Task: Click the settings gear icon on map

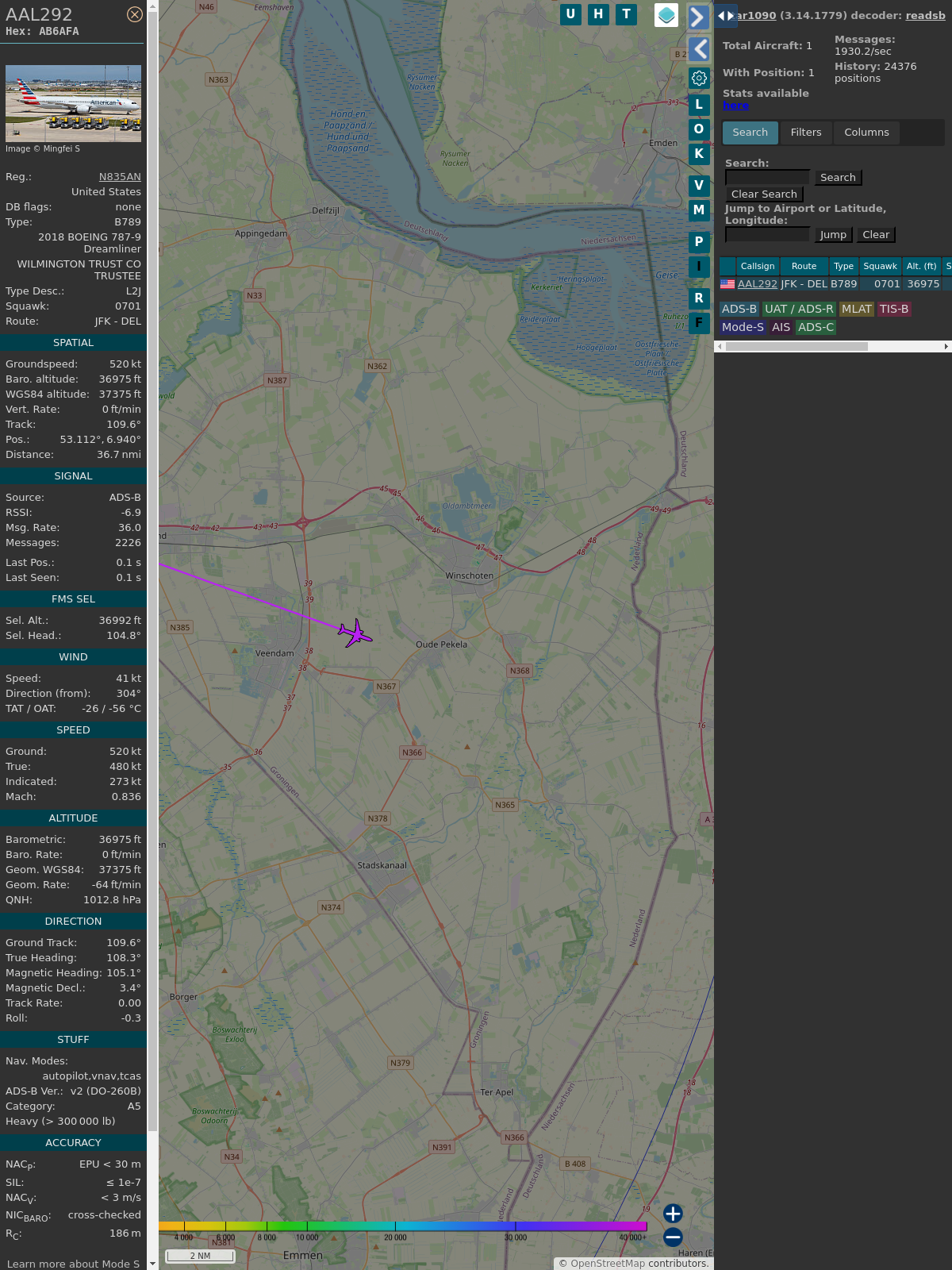Action: click(x=699, y=78)
